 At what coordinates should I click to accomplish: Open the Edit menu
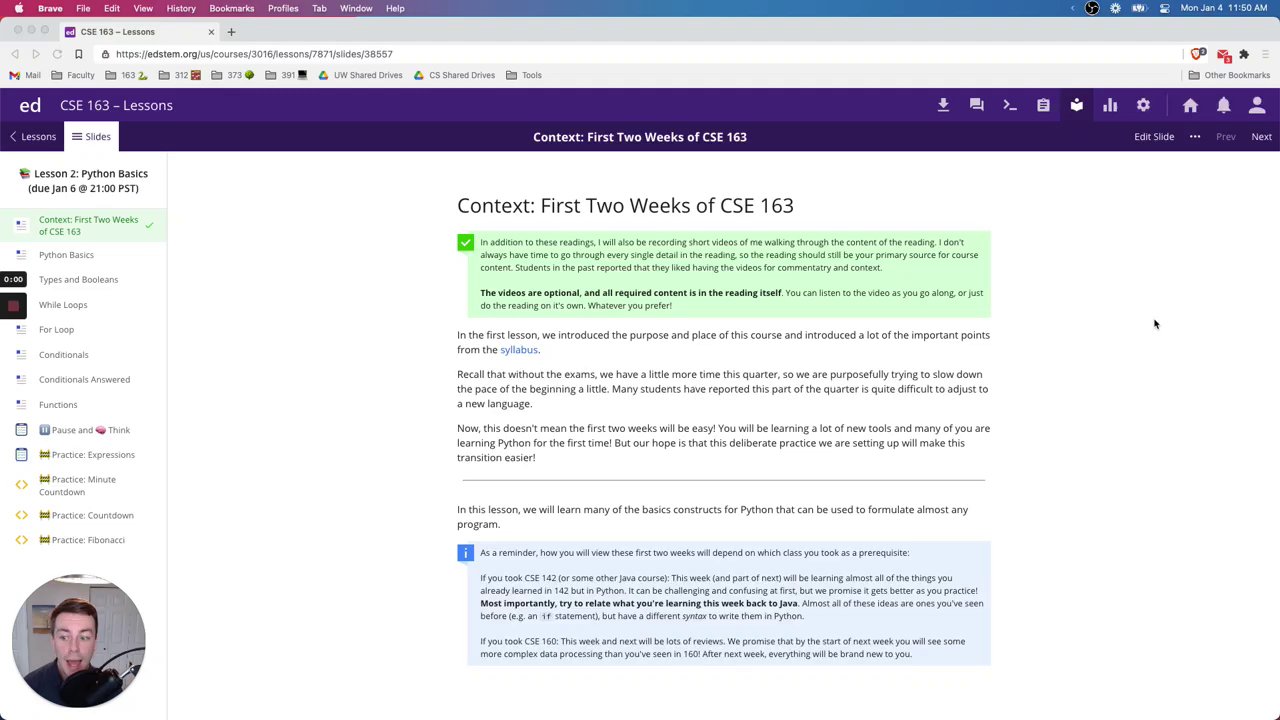(112, 8)
